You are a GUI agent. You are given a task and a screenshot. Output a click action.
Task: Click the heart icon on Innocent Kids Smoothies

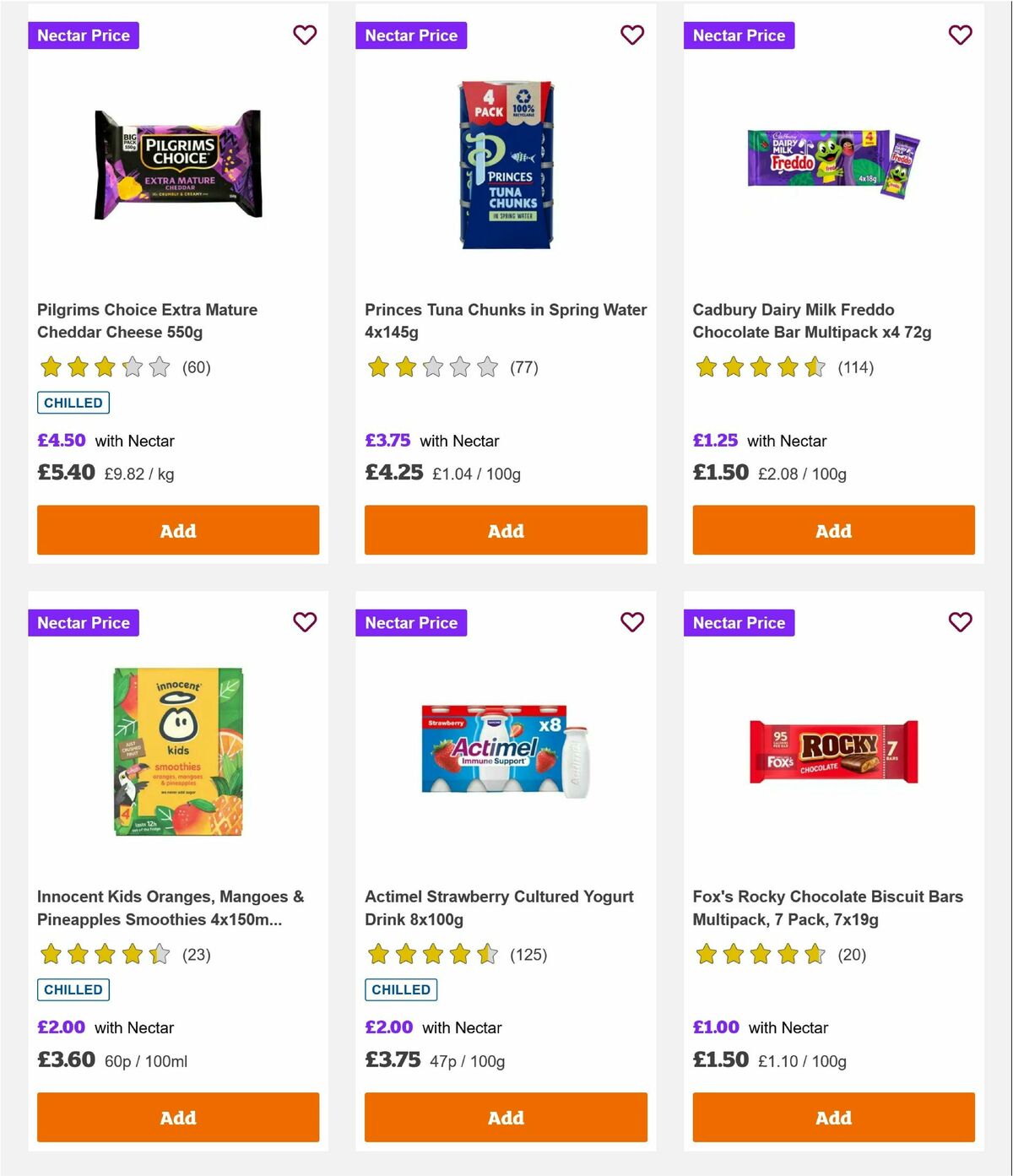305,622
